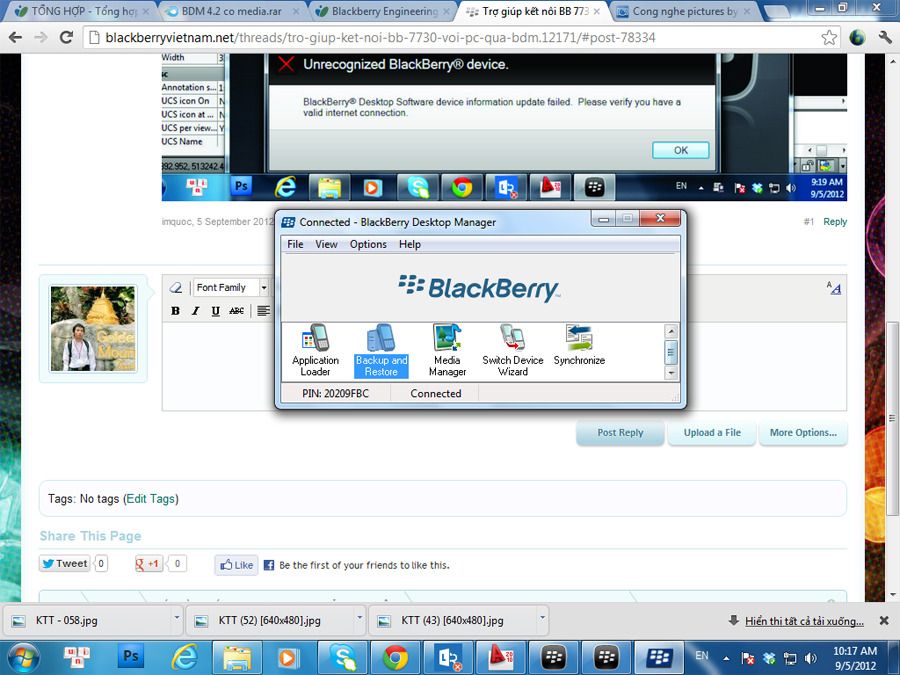Click the Post Reply button
The height and width of the screenshot is (675, 900).
[x=620, y=433]
